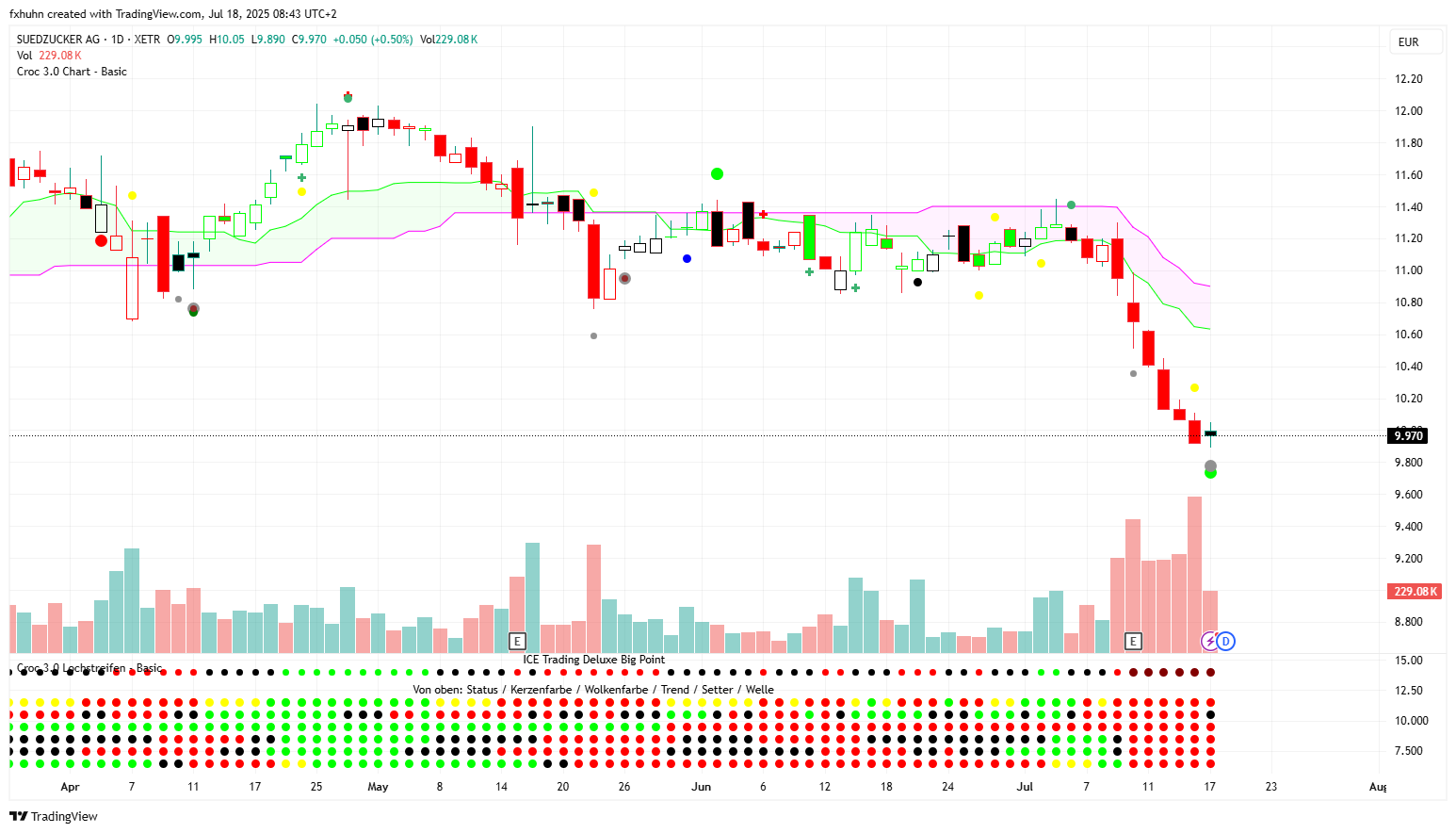Click the SUEDZUCKER AG symbol title
1456x833 pixels.
58,40
